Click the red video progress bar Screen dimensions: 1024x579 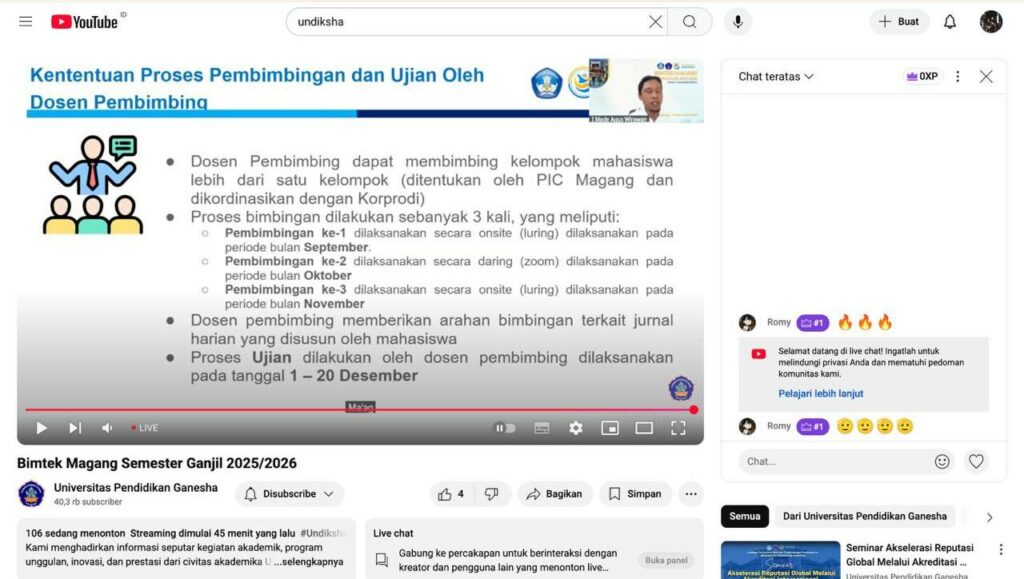click(x=300, y=410)
